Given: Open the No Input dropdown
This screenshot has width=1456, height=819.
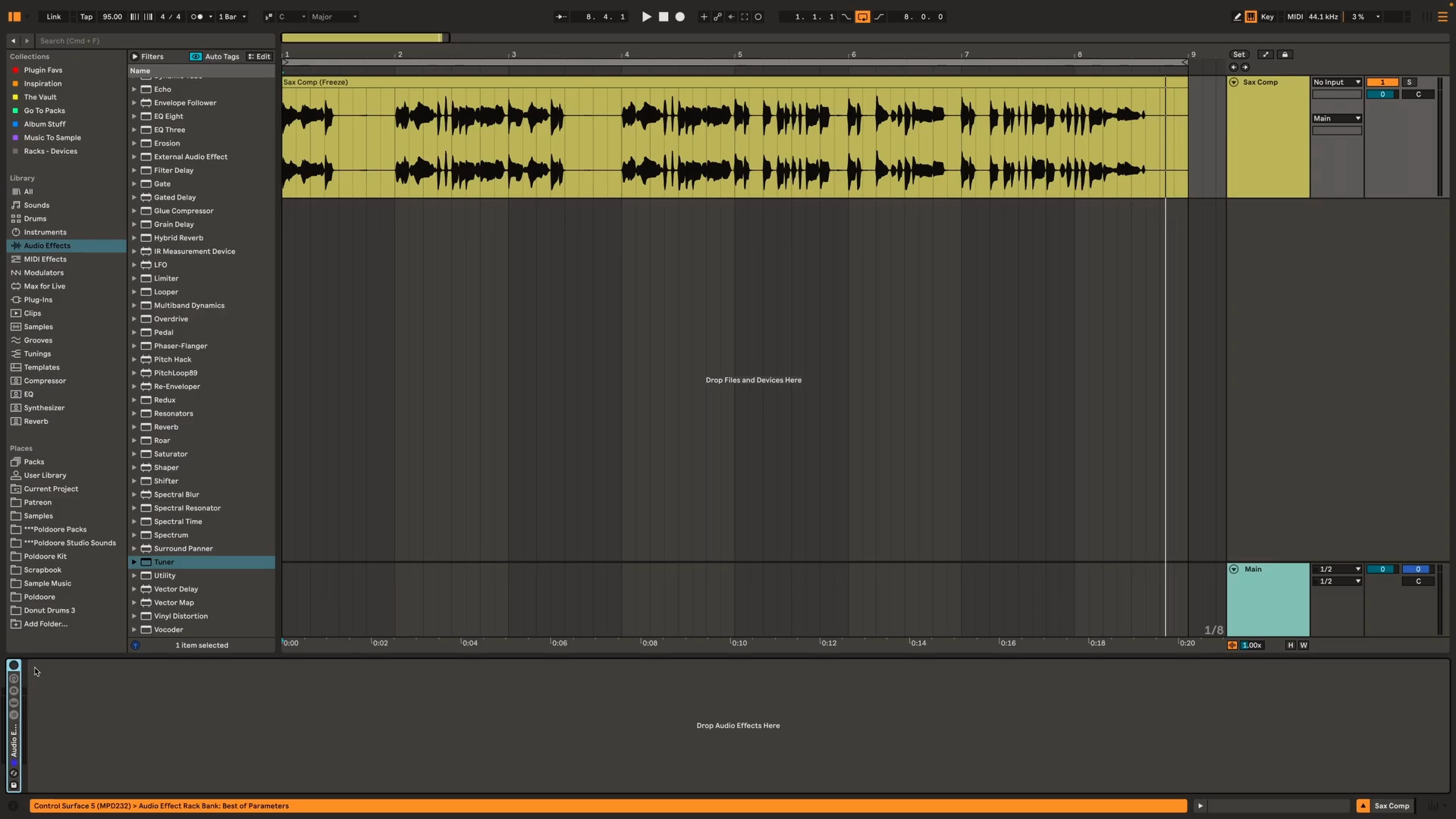Looking at the screenshot, I should [1336, 82].
